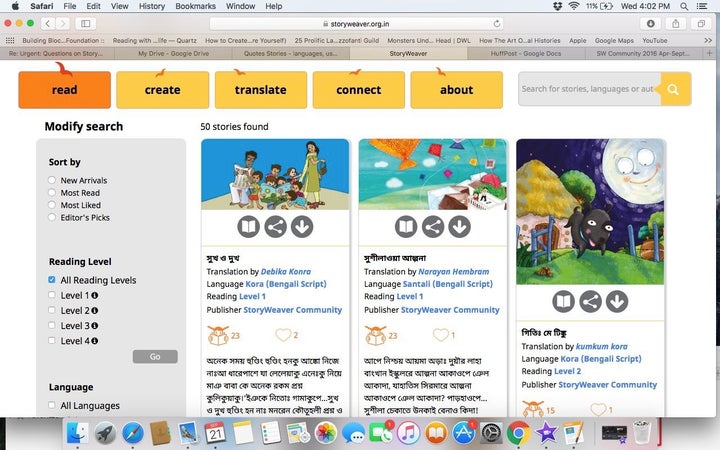The image size is (720, 450).
Task: Click Level 2 info icon
Action: pos(95,310)
